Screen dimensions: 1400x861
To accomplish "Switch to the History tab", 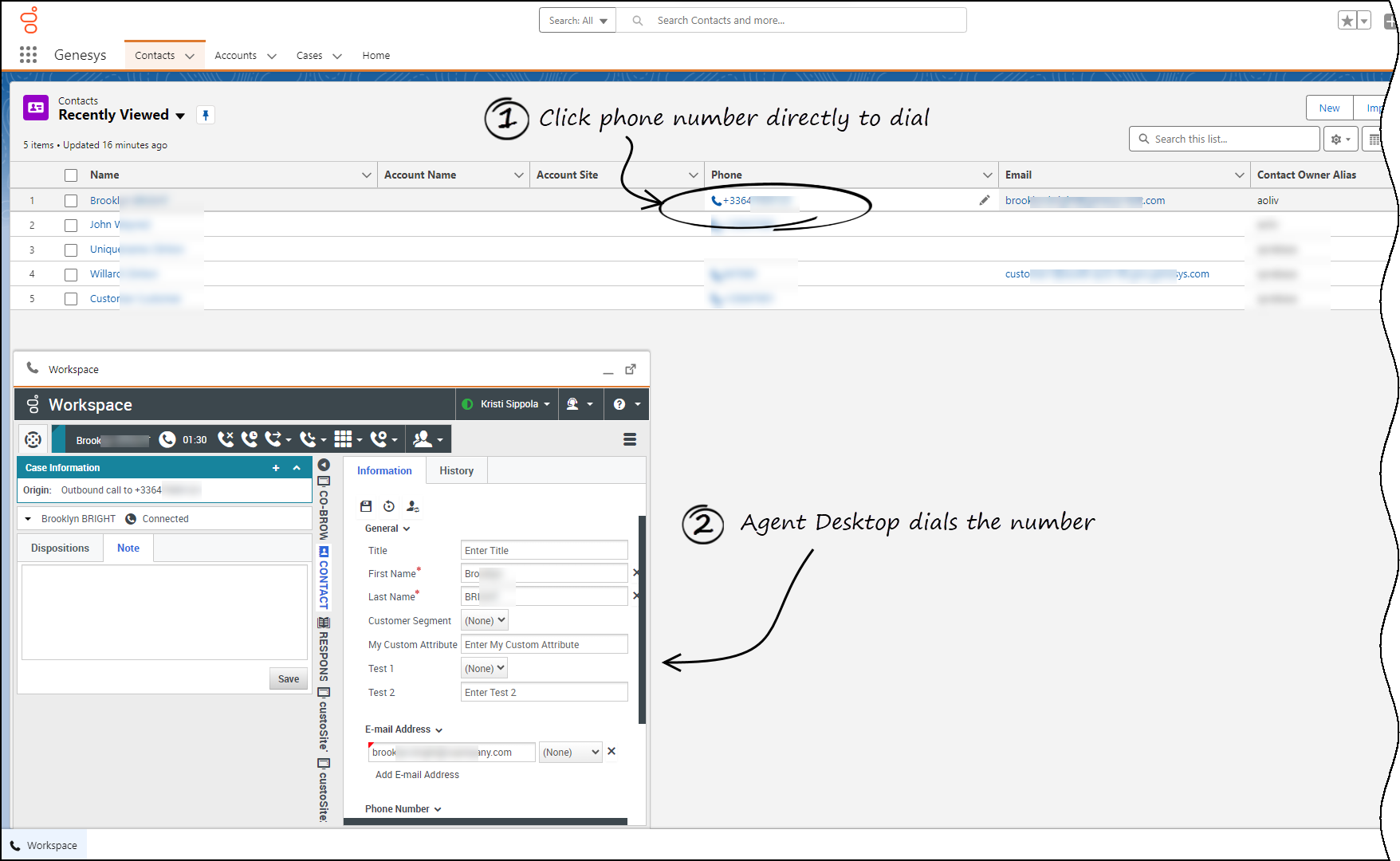I will (456, 470).
